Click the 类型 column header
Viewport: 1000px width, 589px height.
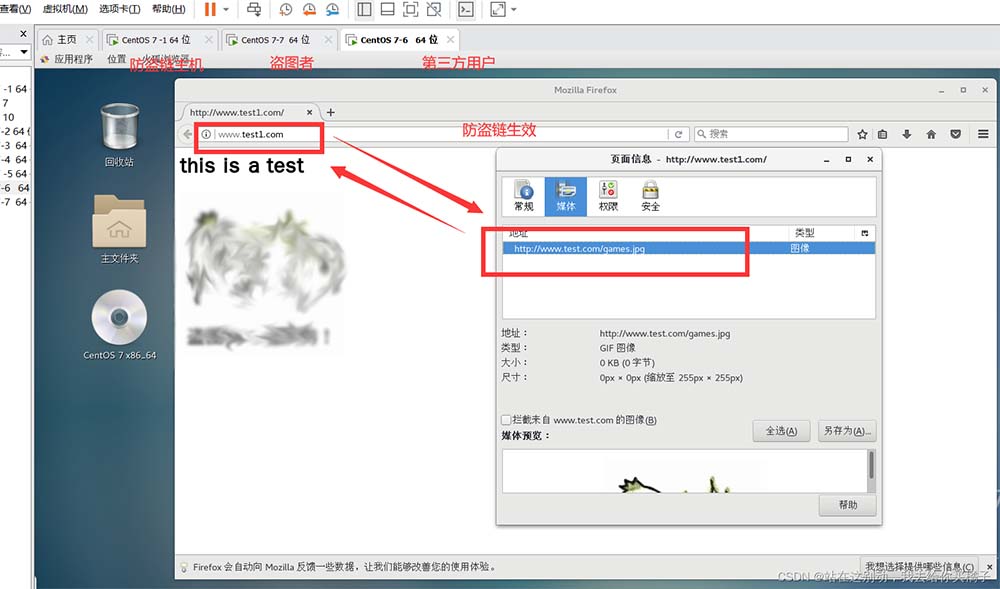click(821, 233)
